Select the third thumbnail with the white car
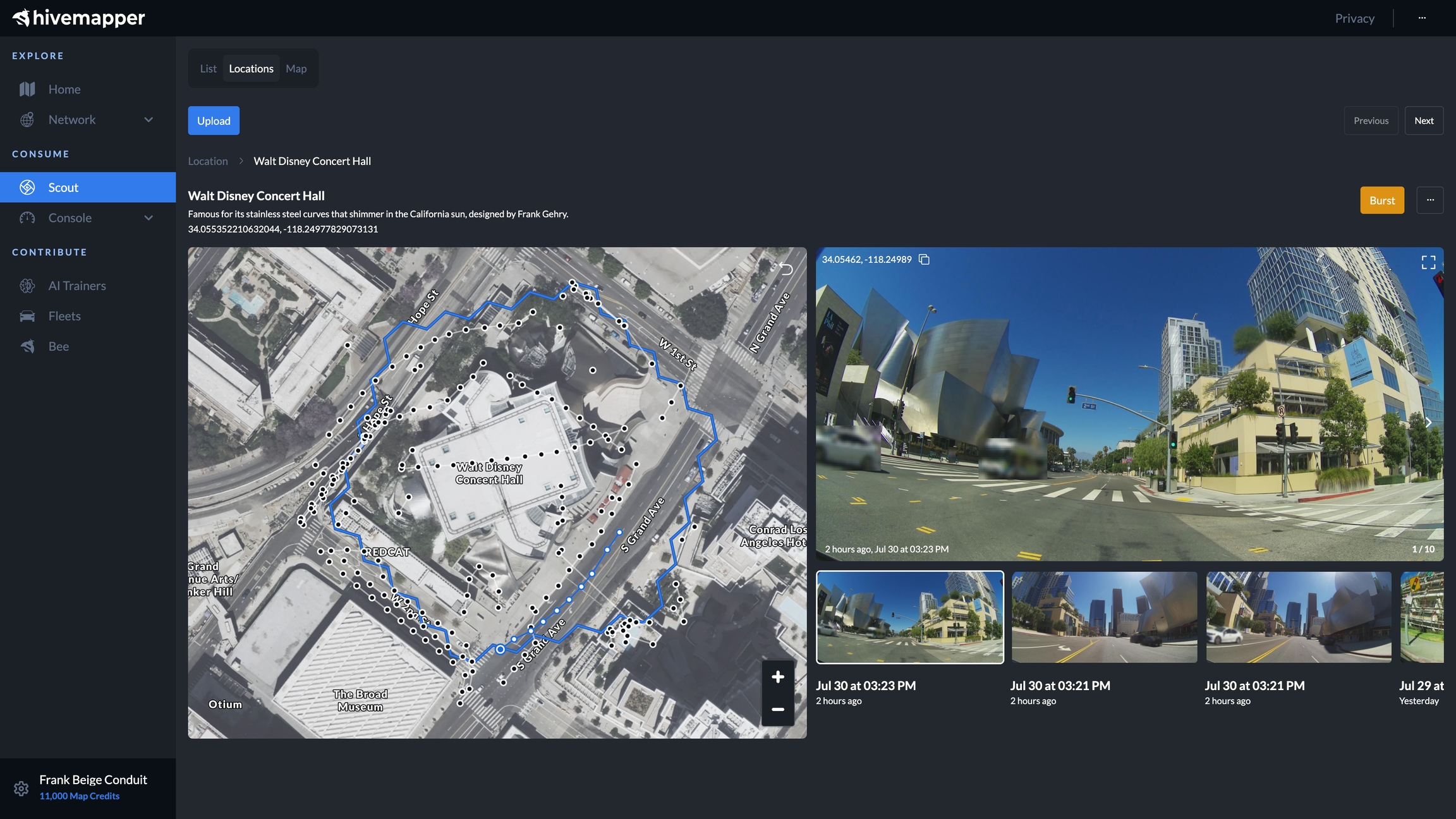The height and width of the screenshot is (819, 1456). (1299, 617)
